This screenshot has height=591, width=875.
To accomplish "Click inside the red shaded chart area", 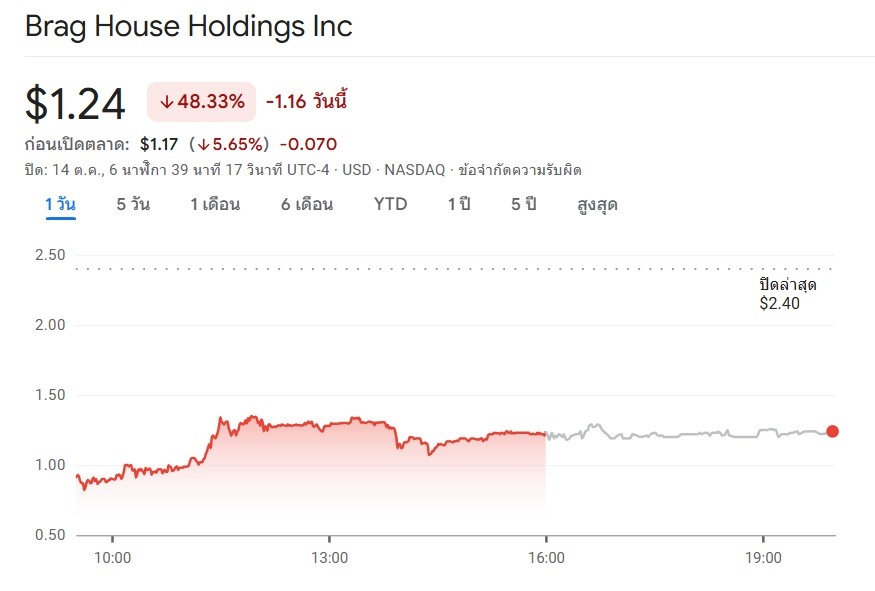I will pyautogui.click(x=300, y=470).
